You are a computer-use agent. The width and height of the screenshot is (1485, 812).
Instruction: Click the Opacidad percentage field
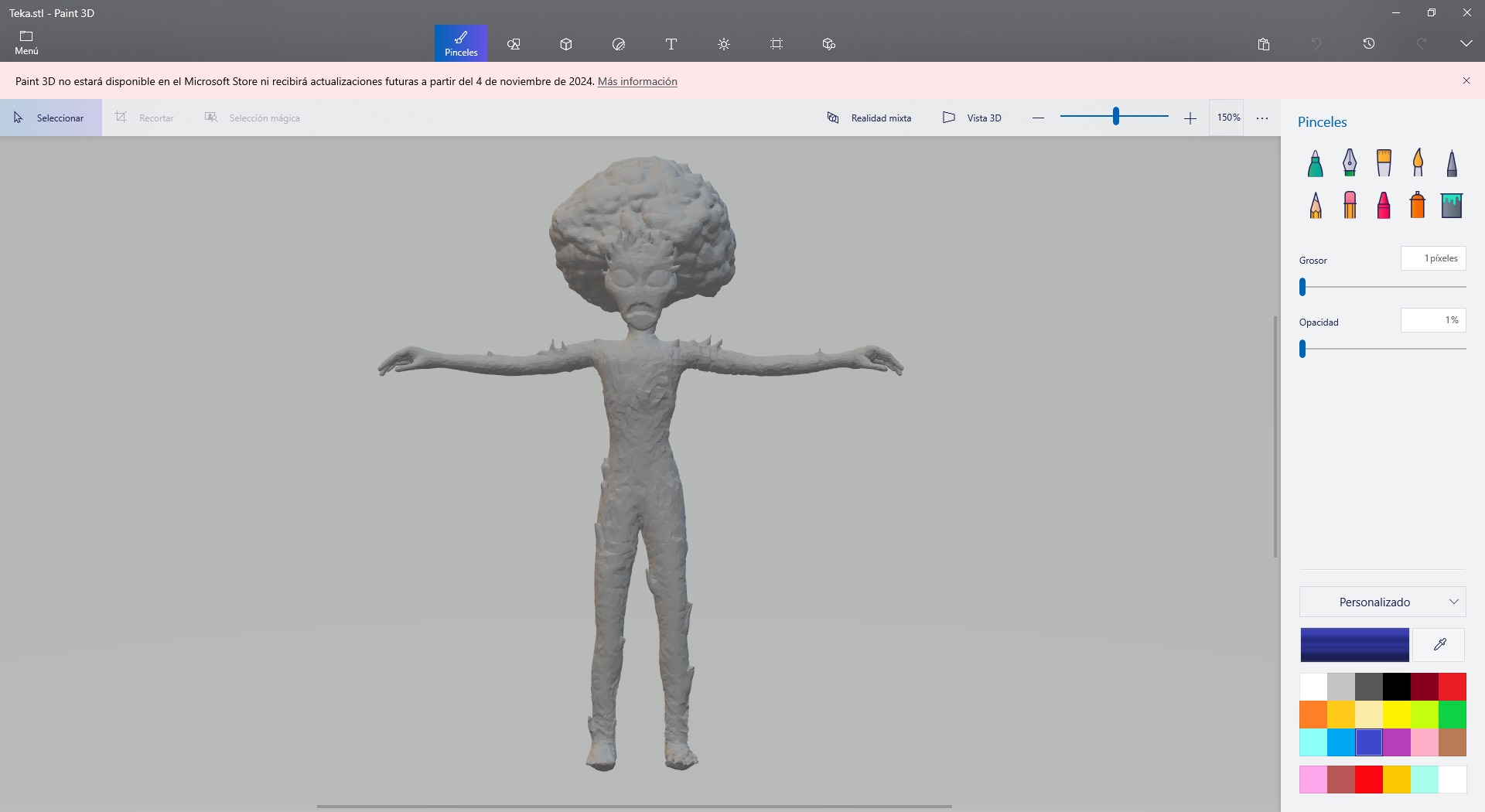[x=1433, y=320]
